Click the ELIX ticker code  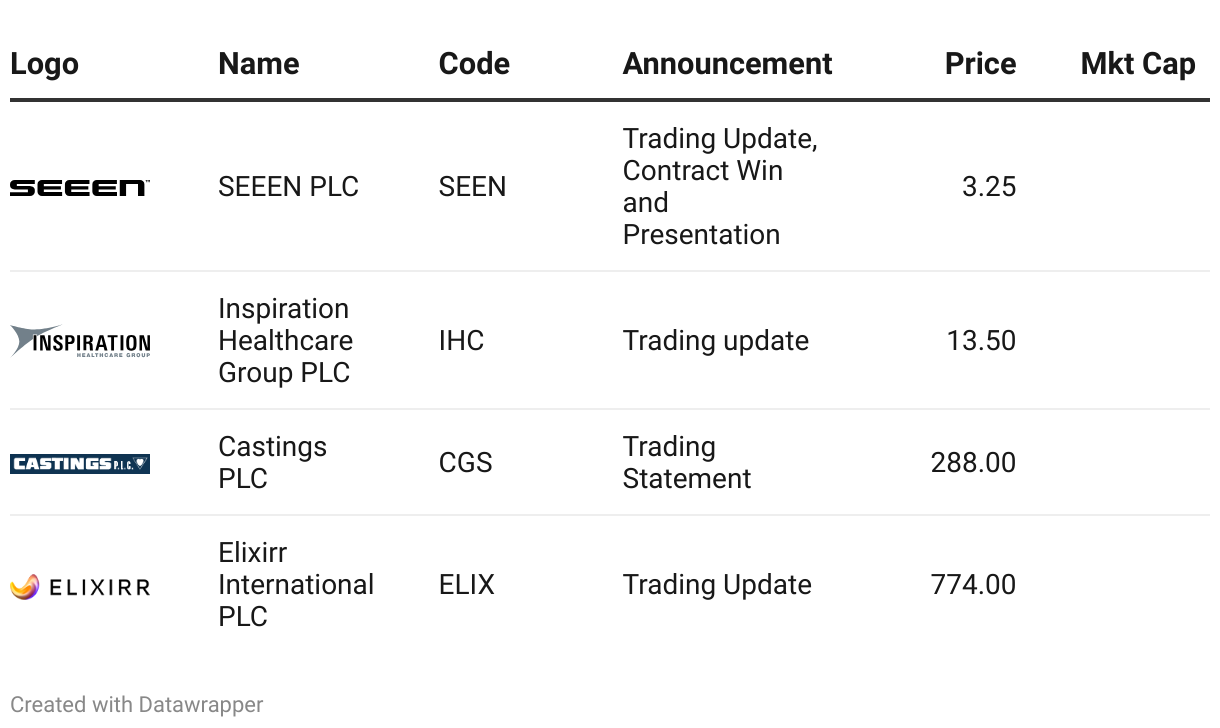[467, 585]
